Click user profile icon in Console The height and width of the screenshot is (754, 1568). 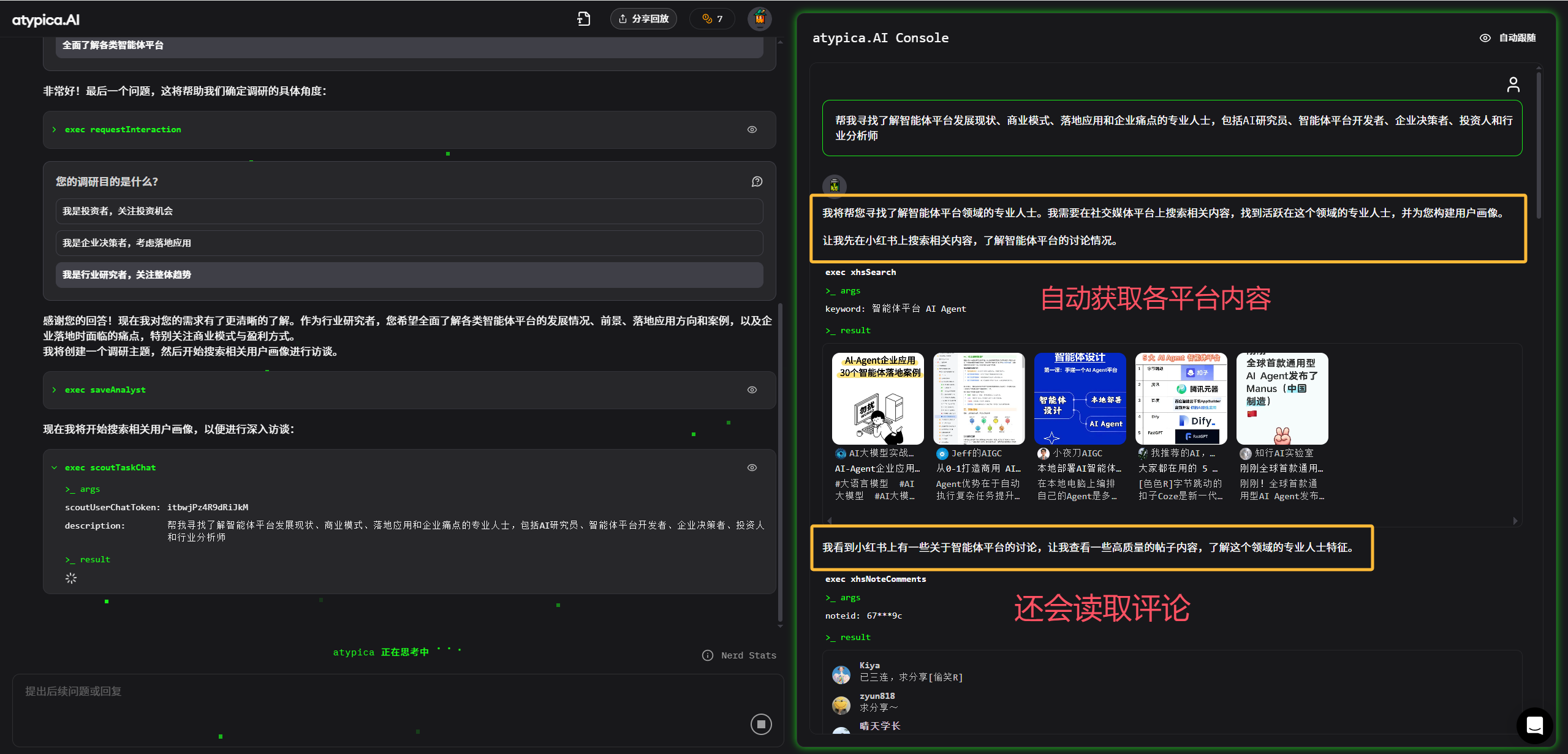click(x=1512, y=85)
